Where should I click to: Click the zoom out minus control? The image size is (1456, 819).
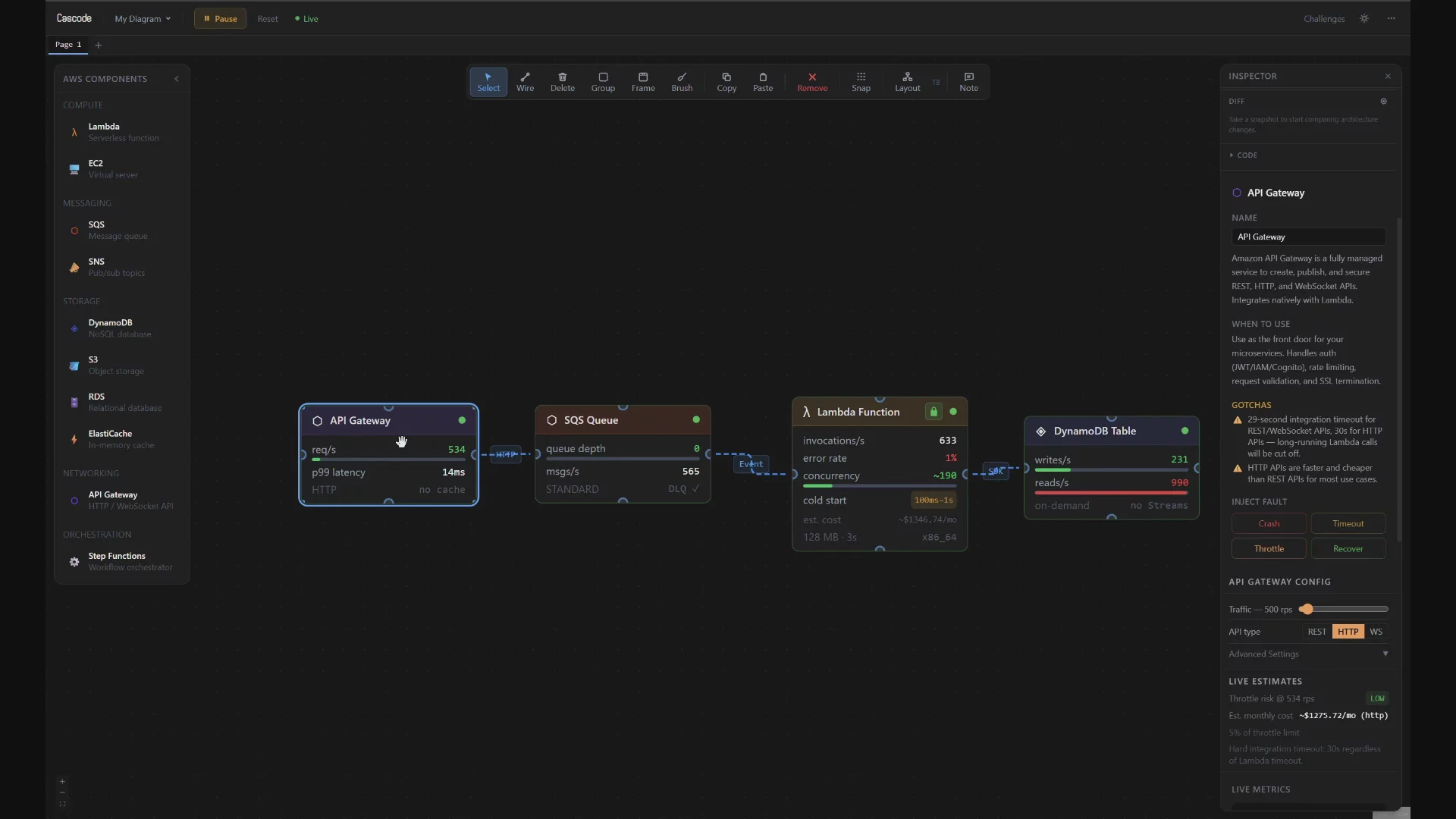pos(62,793)
